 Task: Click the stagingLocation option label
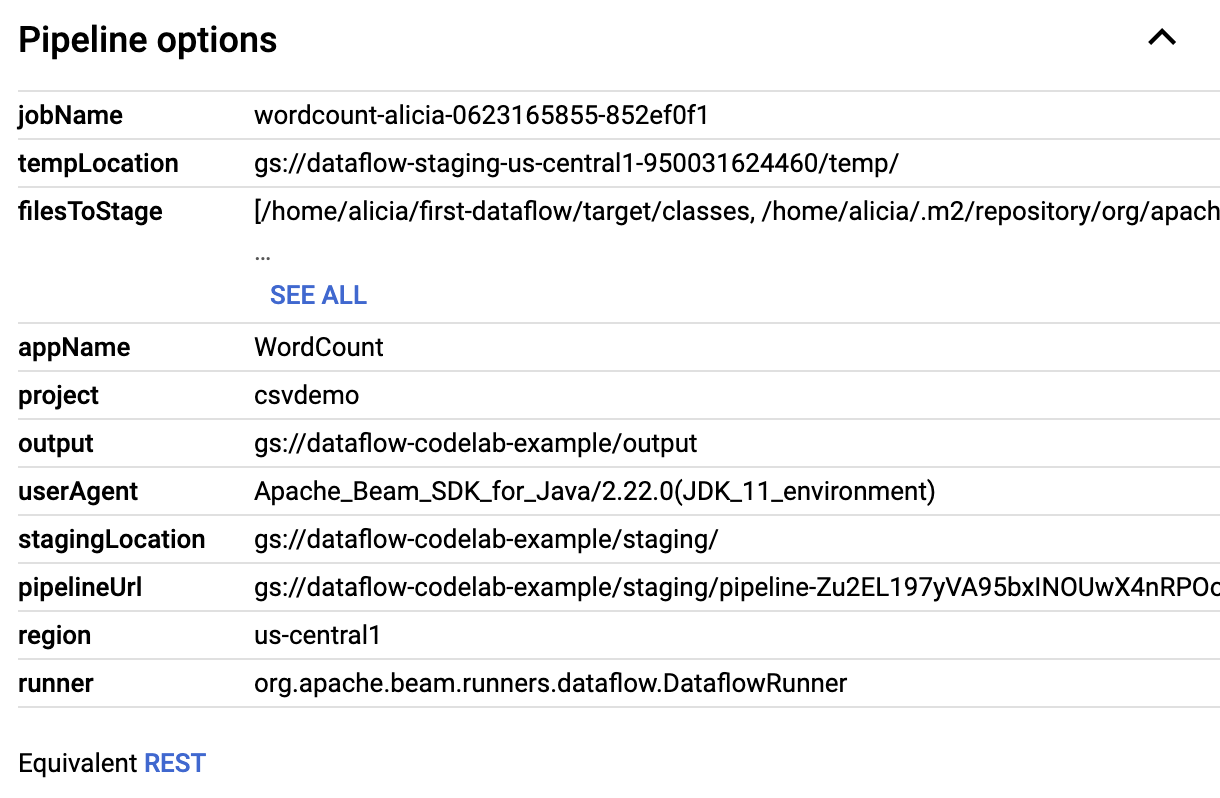pos(111,539)
